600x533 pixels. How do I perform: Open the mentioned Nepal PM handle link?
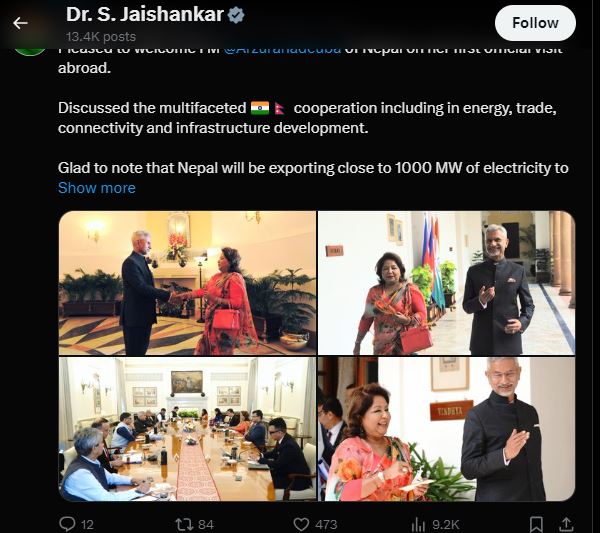tap(282, 50)
